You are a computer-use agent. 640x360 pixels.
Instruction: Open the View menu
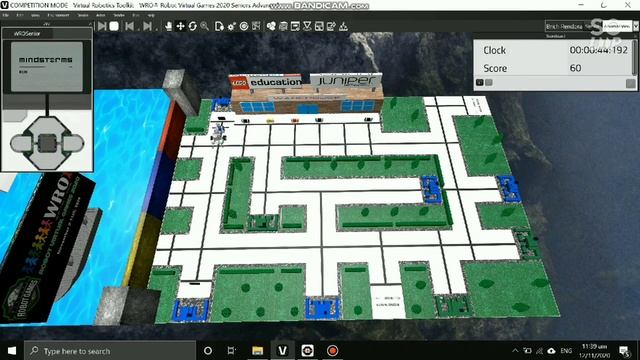[36, 15]
